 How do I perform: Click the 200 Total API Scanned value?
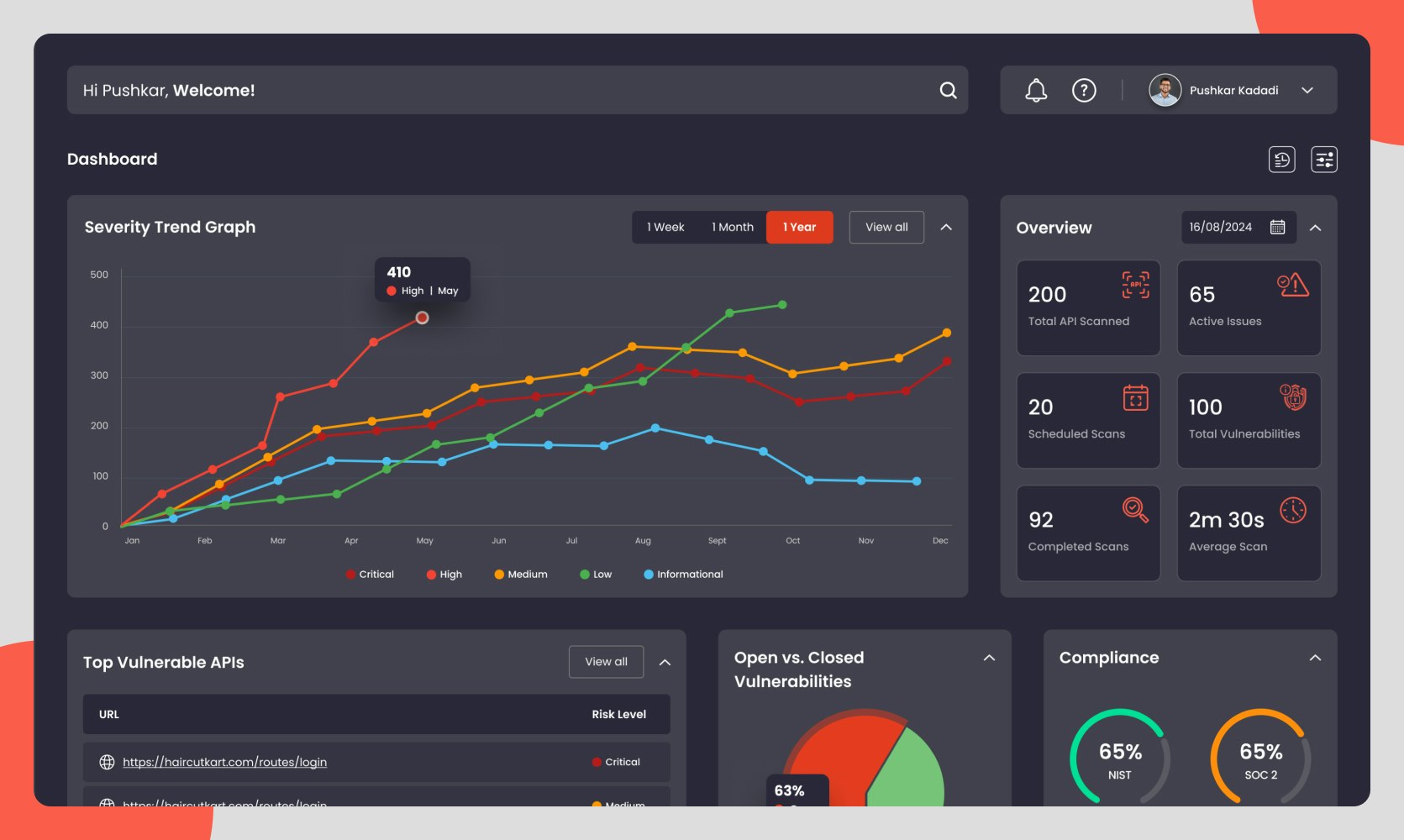point(1047,295)
